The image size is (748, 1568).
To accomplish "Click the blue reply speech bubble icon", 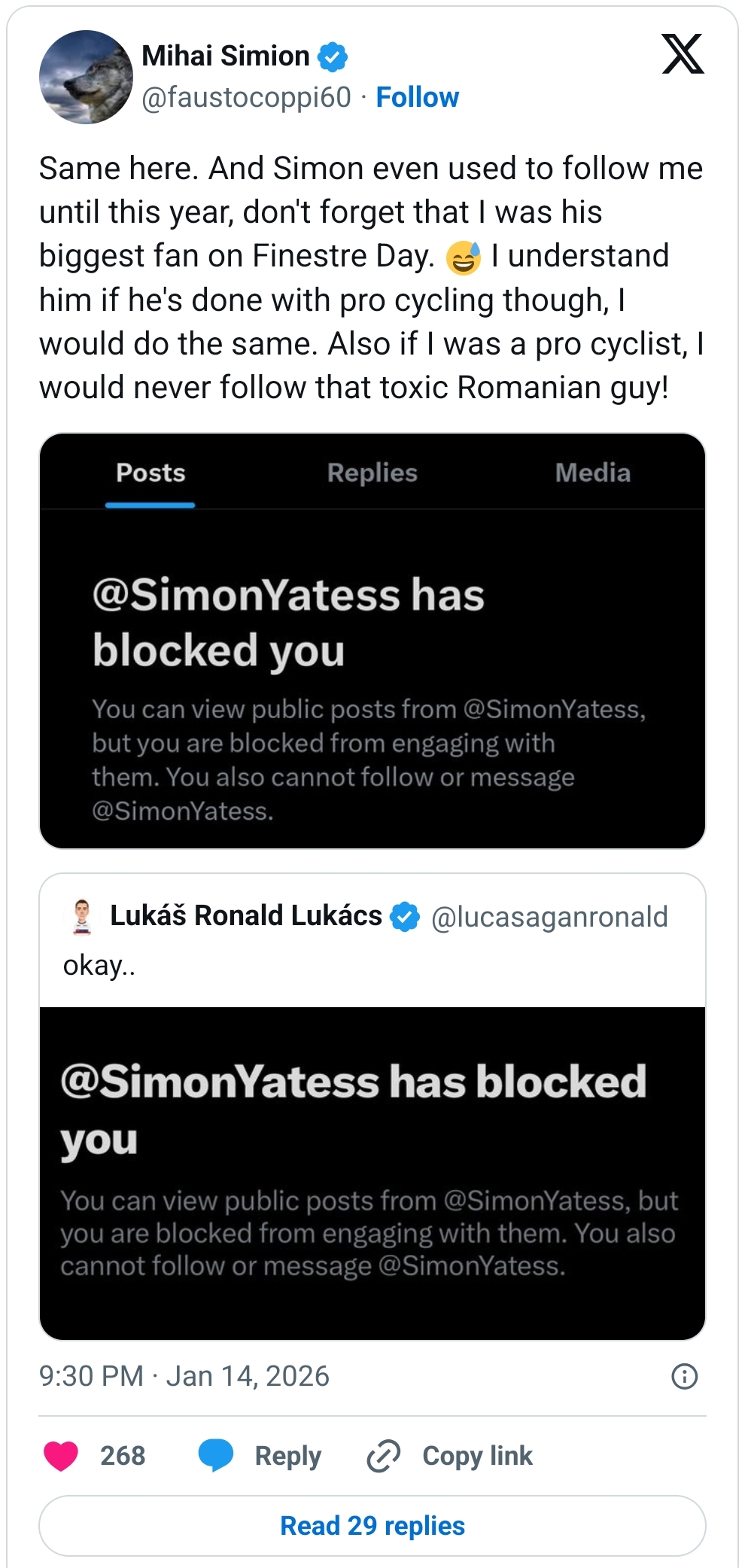I will pos(216,1455).
